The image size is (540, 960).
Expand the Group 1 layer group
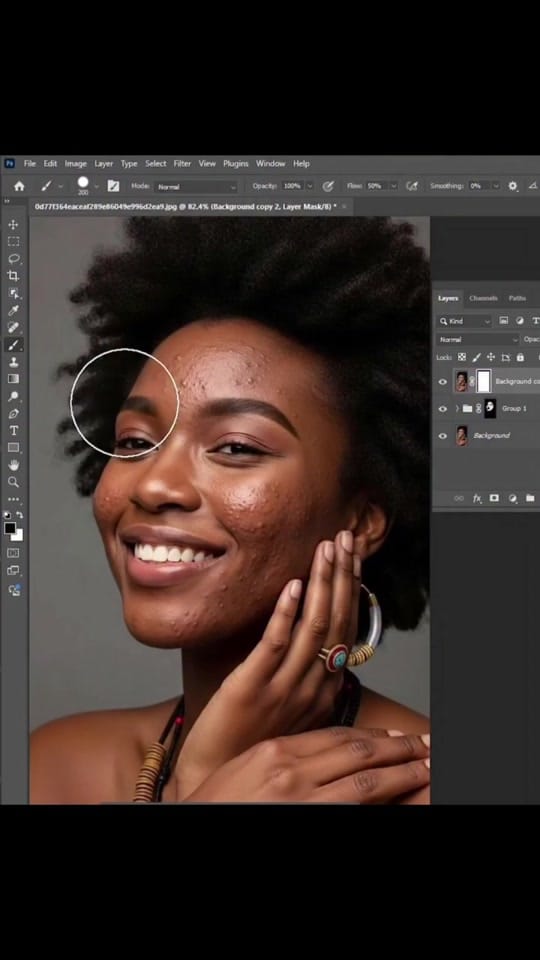pyautogui.click(x=457, y=409)
